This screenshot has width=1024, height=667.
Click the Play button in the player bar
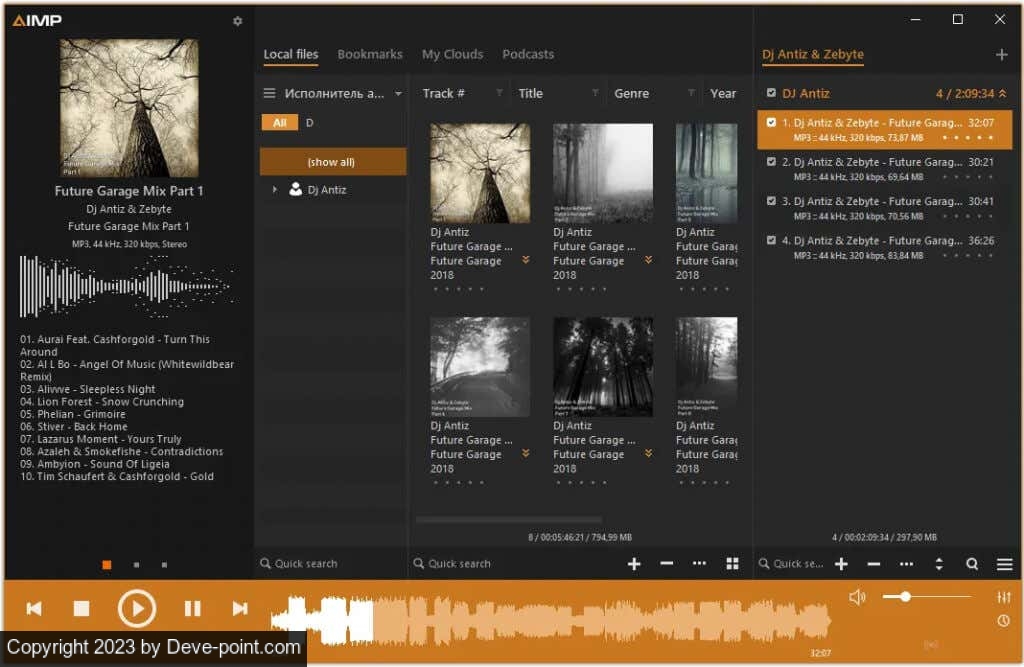[137, 608]
